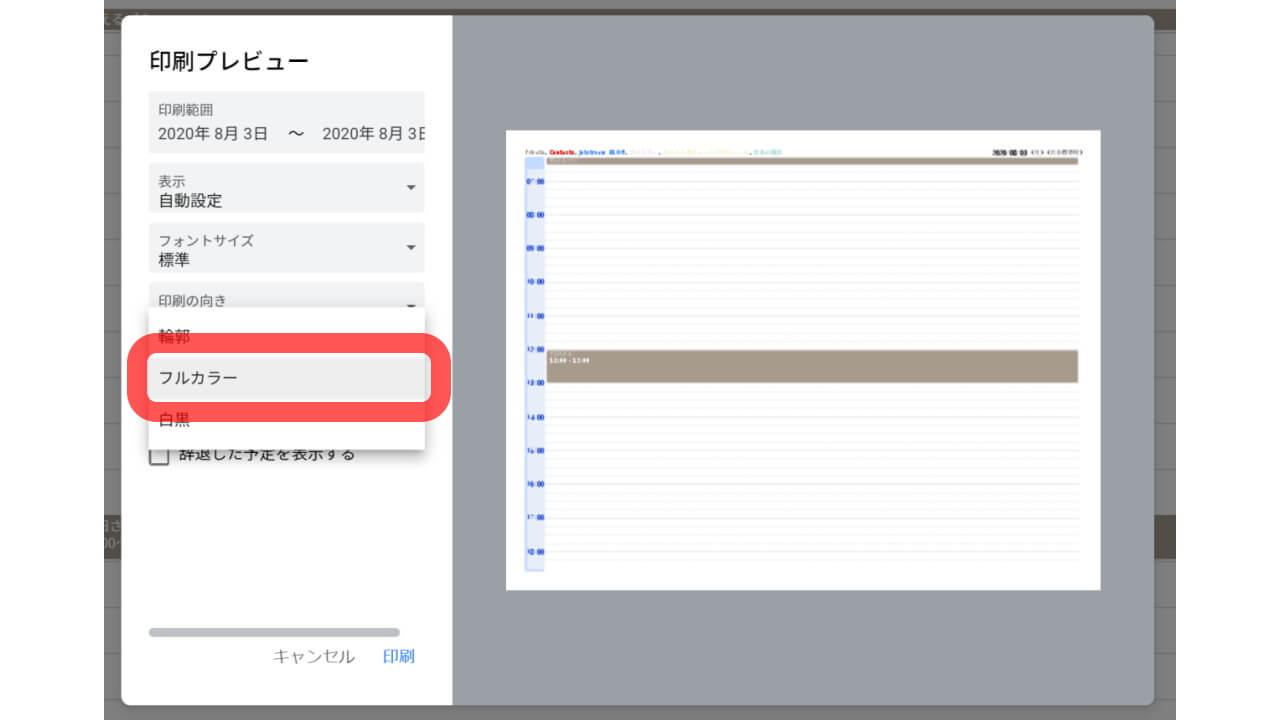Edit the print range start date
1280x720 pixels.
pos(213,133)
